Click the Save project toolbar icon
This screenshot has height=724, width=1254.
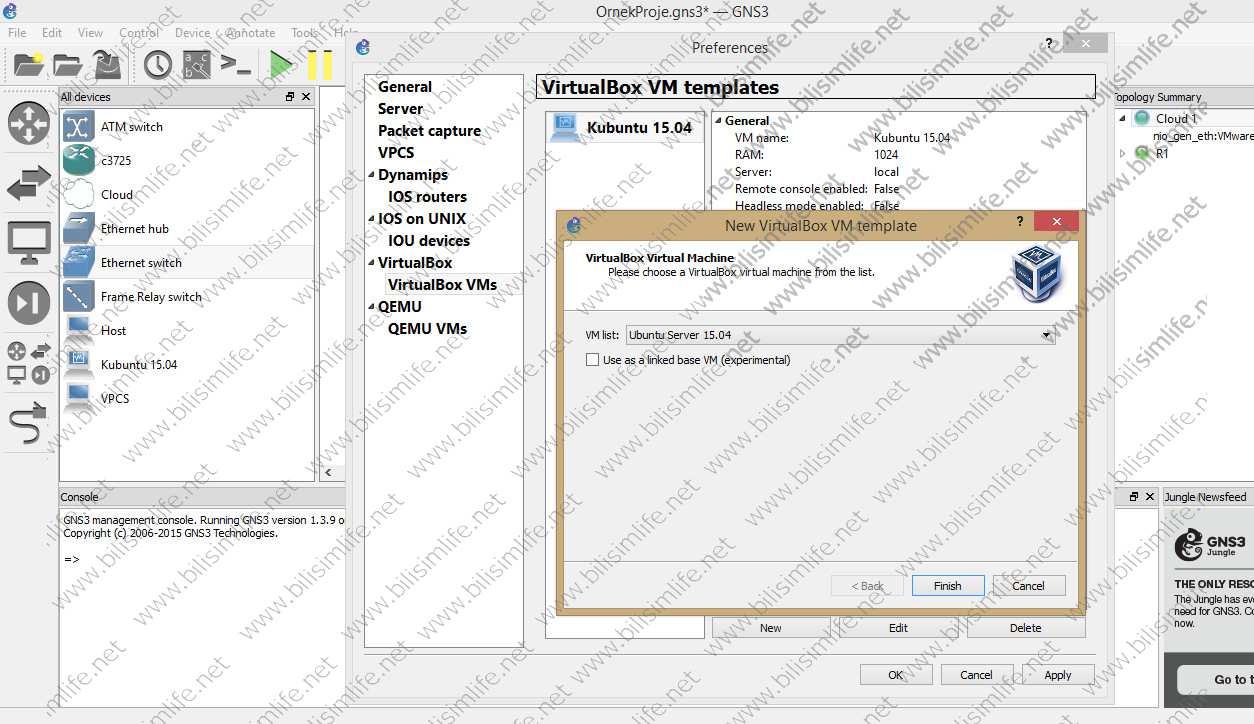[107, 65]
